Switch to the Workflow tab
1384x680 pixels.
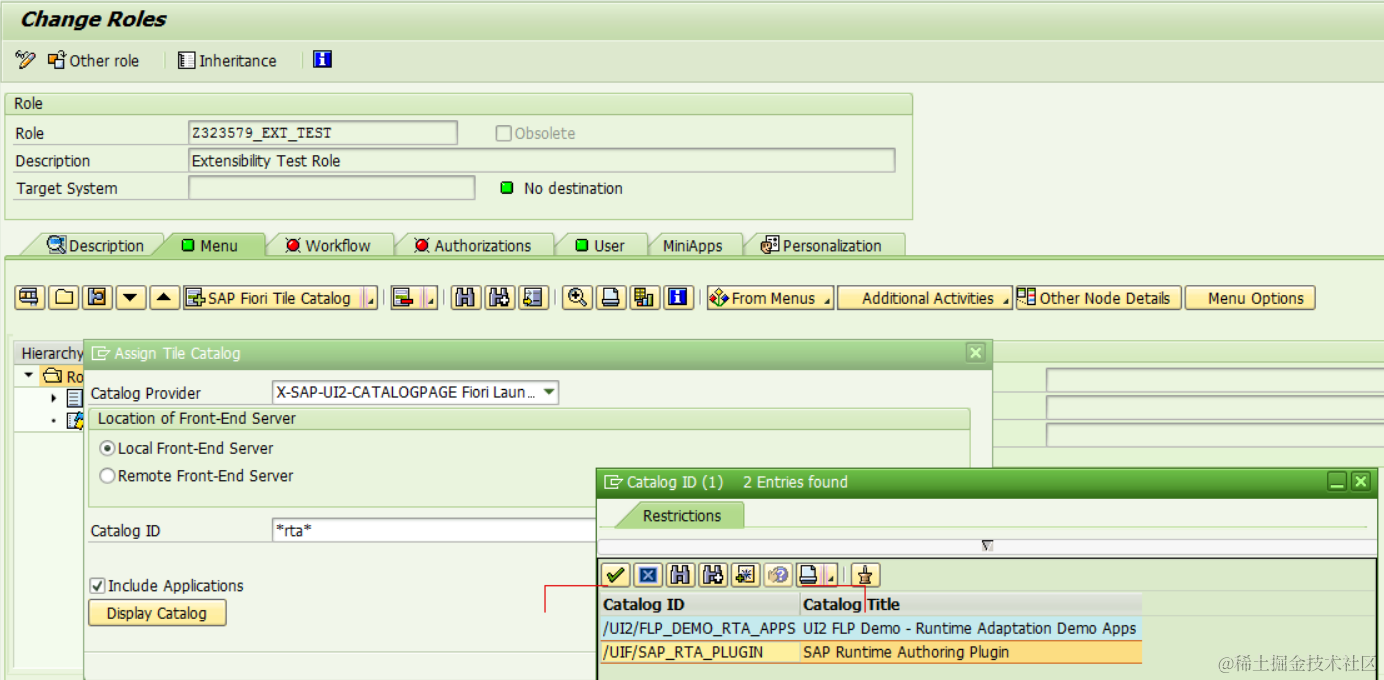(328, 246)
